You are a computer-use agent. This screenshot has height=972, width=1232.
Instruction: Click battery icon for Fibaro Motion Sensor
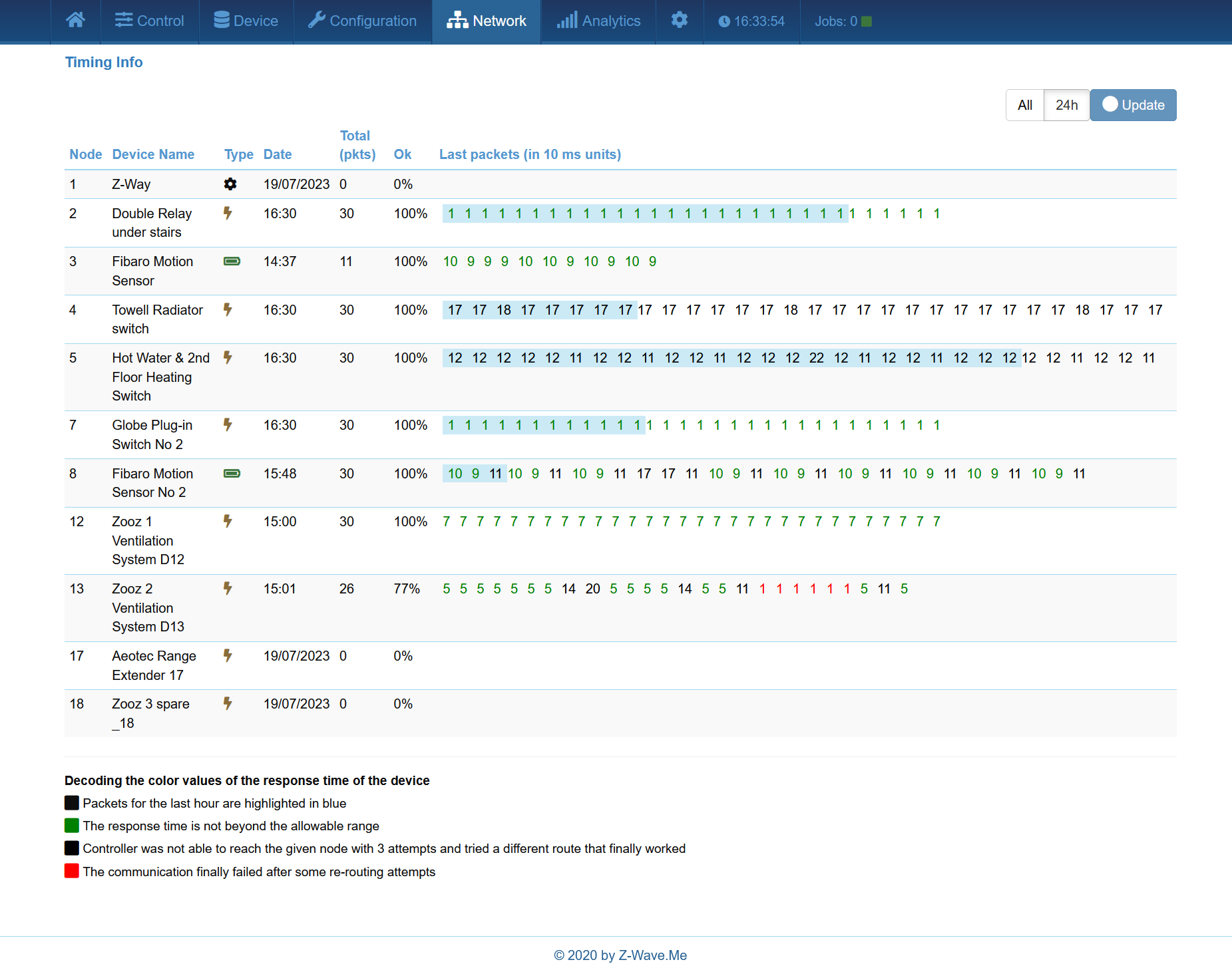tap(232, 261)
